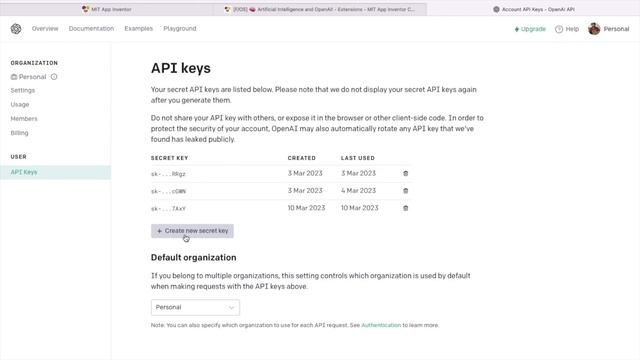Click the briefcase icon beside Personal in sidebar

[x=14, y=77]
